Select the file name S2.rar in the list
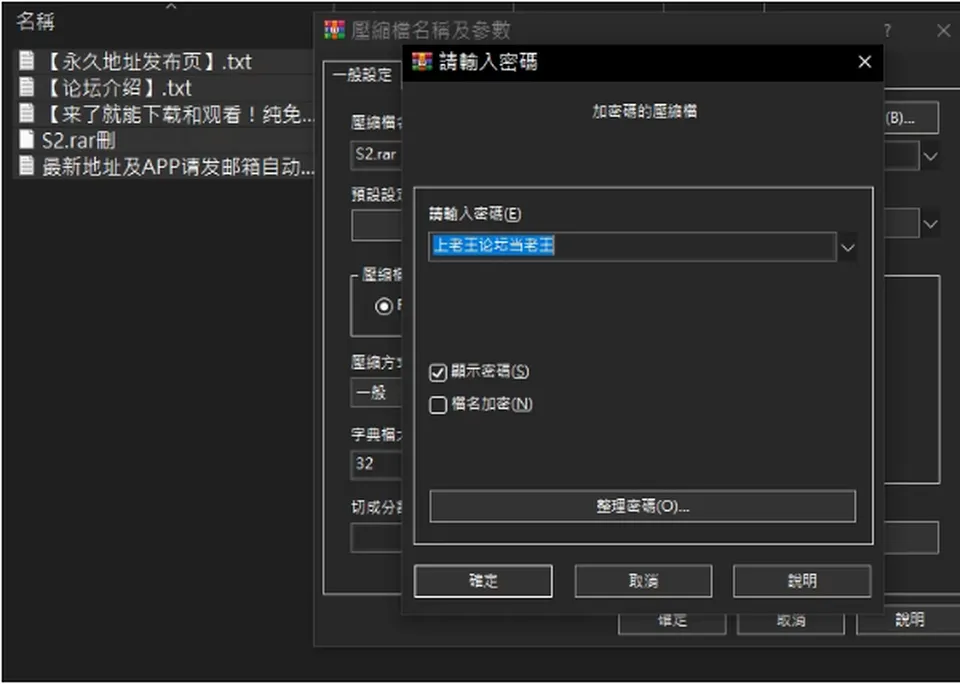This screenshot has width=960, height=684. [x=78, y=140]
